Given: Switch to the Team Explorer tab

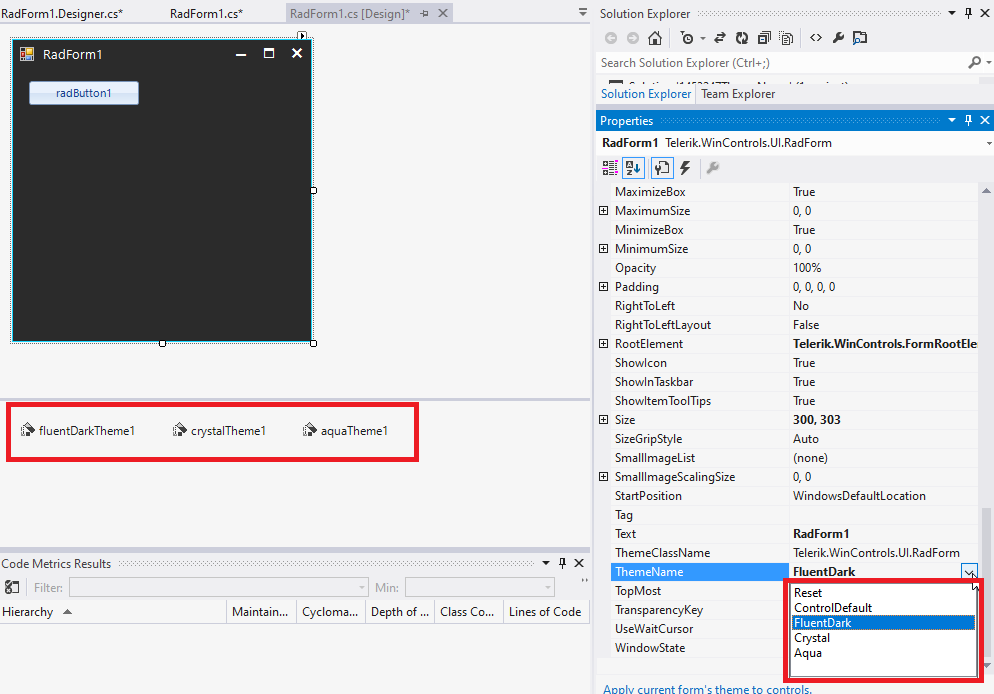Looking at the screenshot, I should pyautogui.click(x=738, y=94).
